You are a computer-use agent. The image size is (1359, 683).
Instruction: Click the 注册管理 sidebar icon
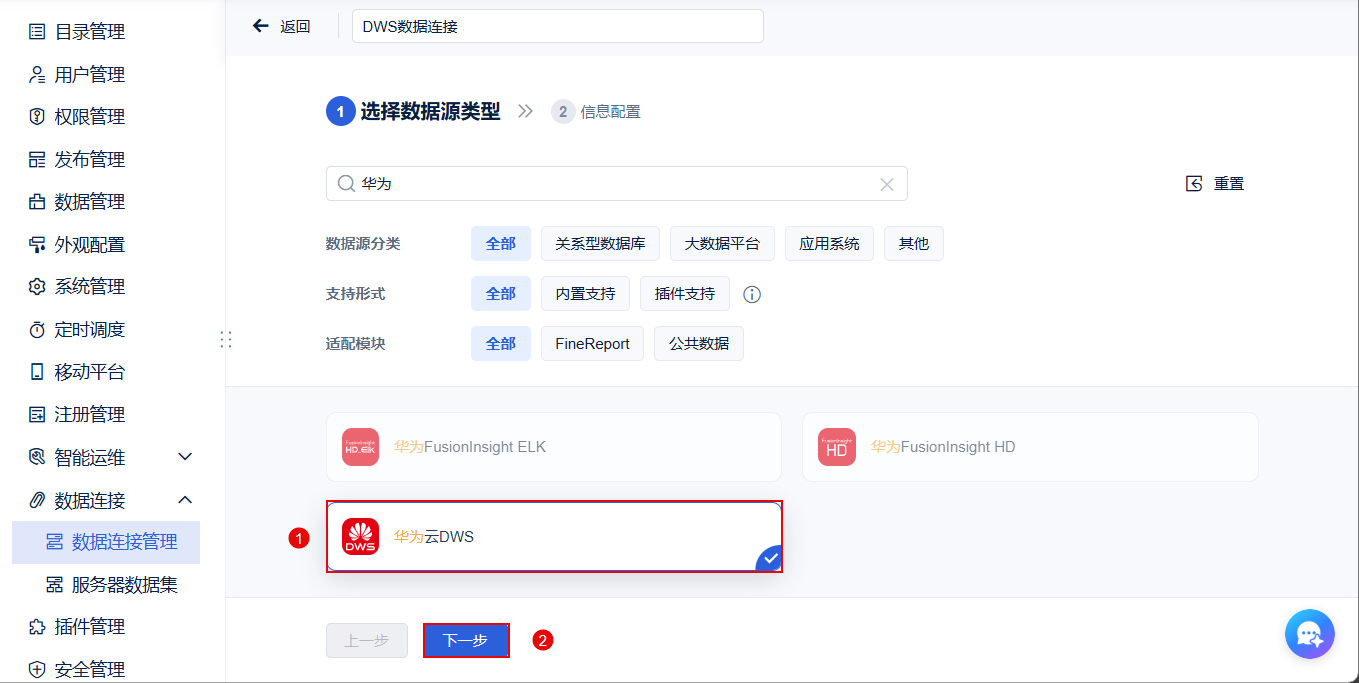click(x=37, y=415)
